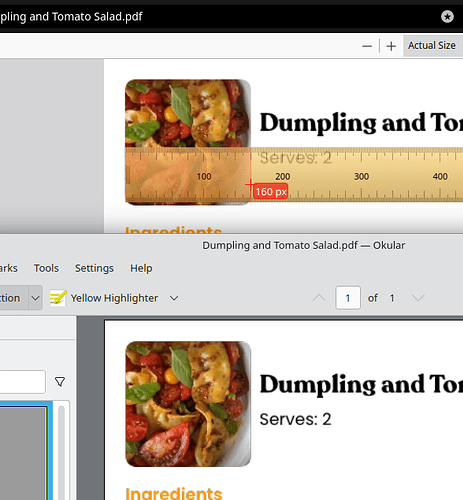Select the Yellow Highlighter tool

click(104, 298)
